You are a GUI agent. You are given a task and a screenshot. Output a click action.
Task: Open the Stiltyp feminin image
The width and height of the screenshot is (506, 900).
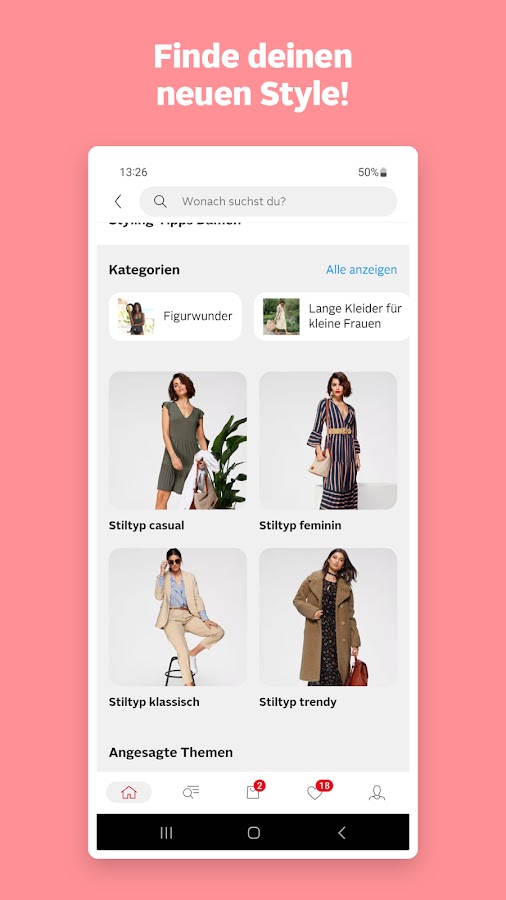point(328,440)
